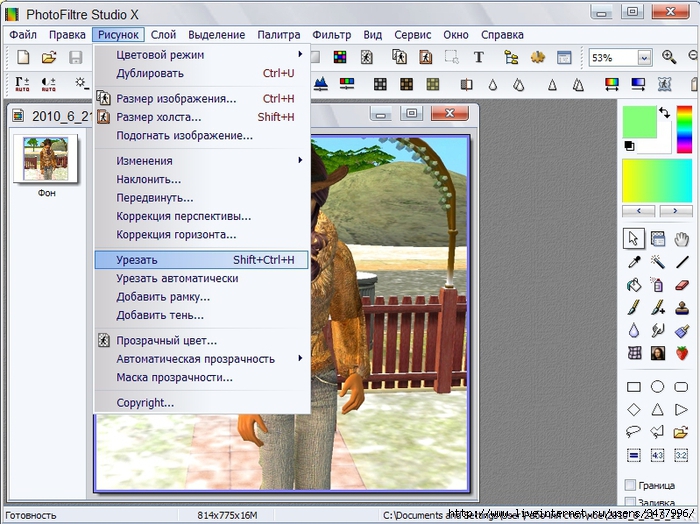Choose Copyright menu item
Screen dimensions: 700x524
click(x=201, y=403)
